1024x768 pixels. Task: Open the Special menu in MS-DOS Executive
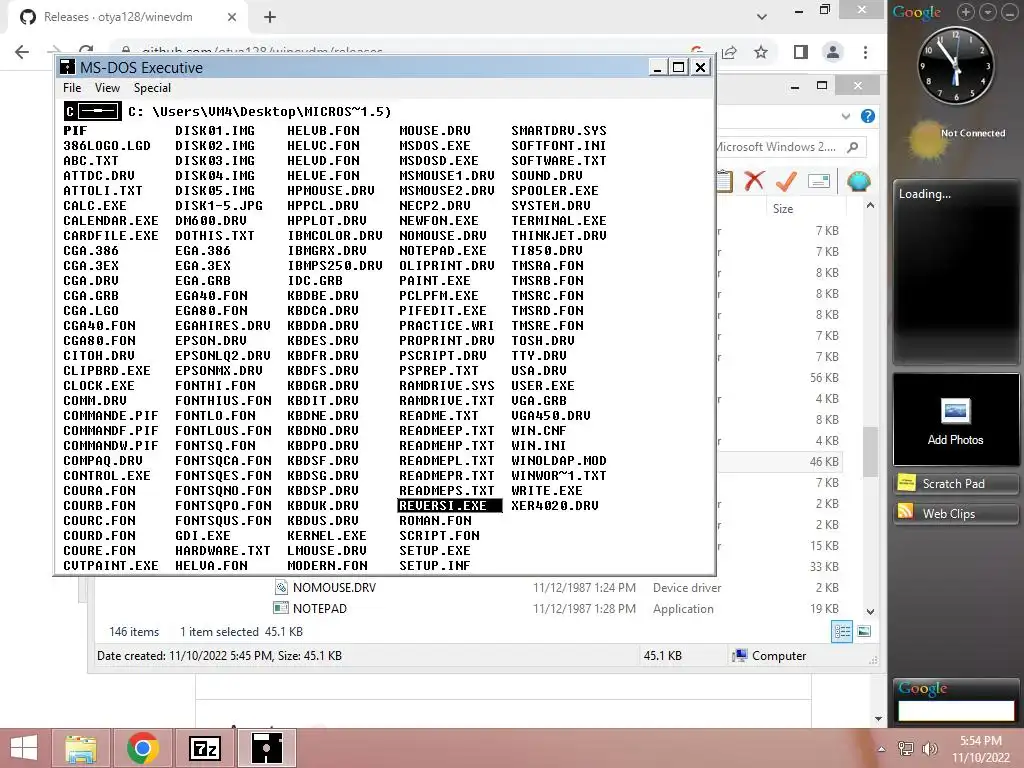point(152,88)
